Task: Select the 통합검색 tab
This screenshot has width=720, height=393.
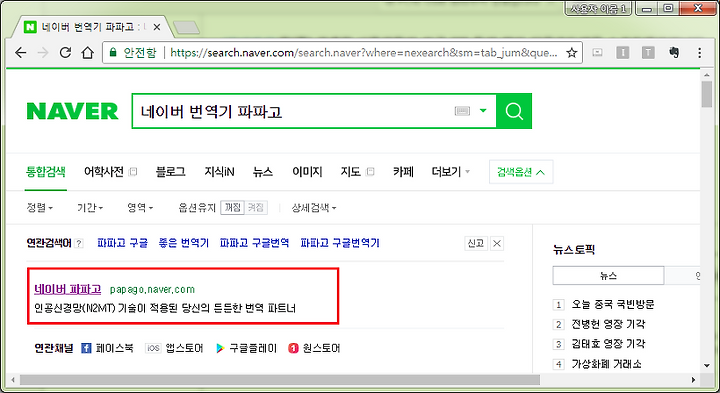Action: point(45,172)
